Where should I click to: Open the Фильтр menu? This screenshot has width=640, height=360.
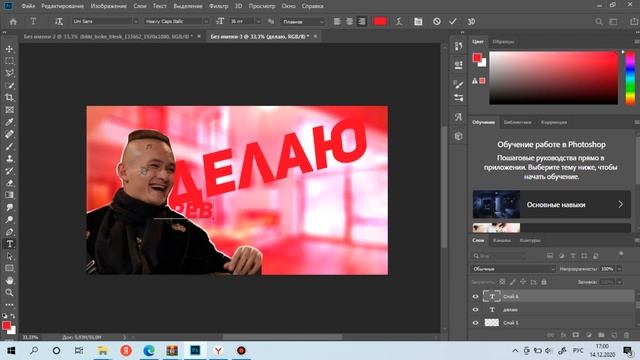[x=218, y=6]
